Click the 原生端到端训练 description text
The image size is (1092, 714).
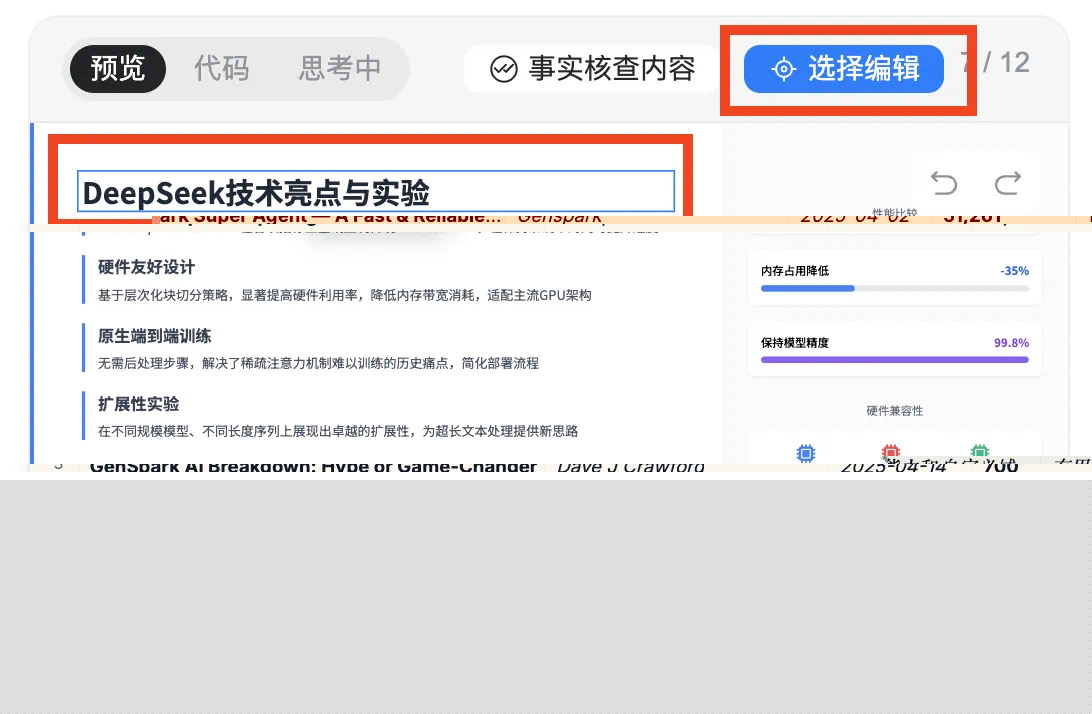pyautogui.click(x=318, y=364)
